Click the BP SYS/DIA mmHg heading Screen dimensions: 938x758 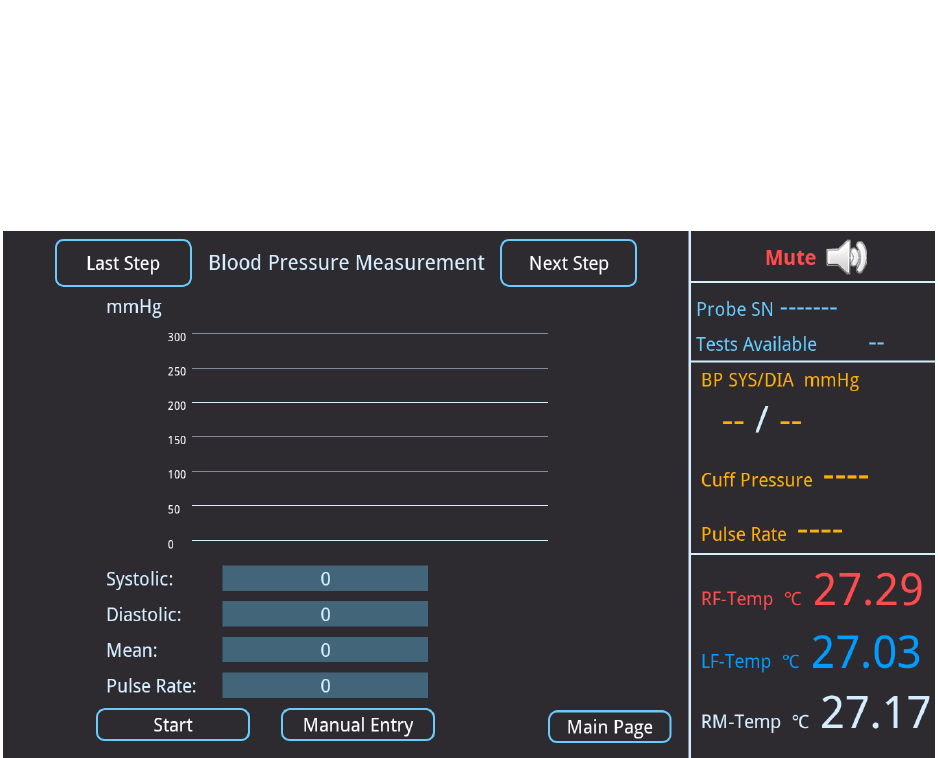780,380
